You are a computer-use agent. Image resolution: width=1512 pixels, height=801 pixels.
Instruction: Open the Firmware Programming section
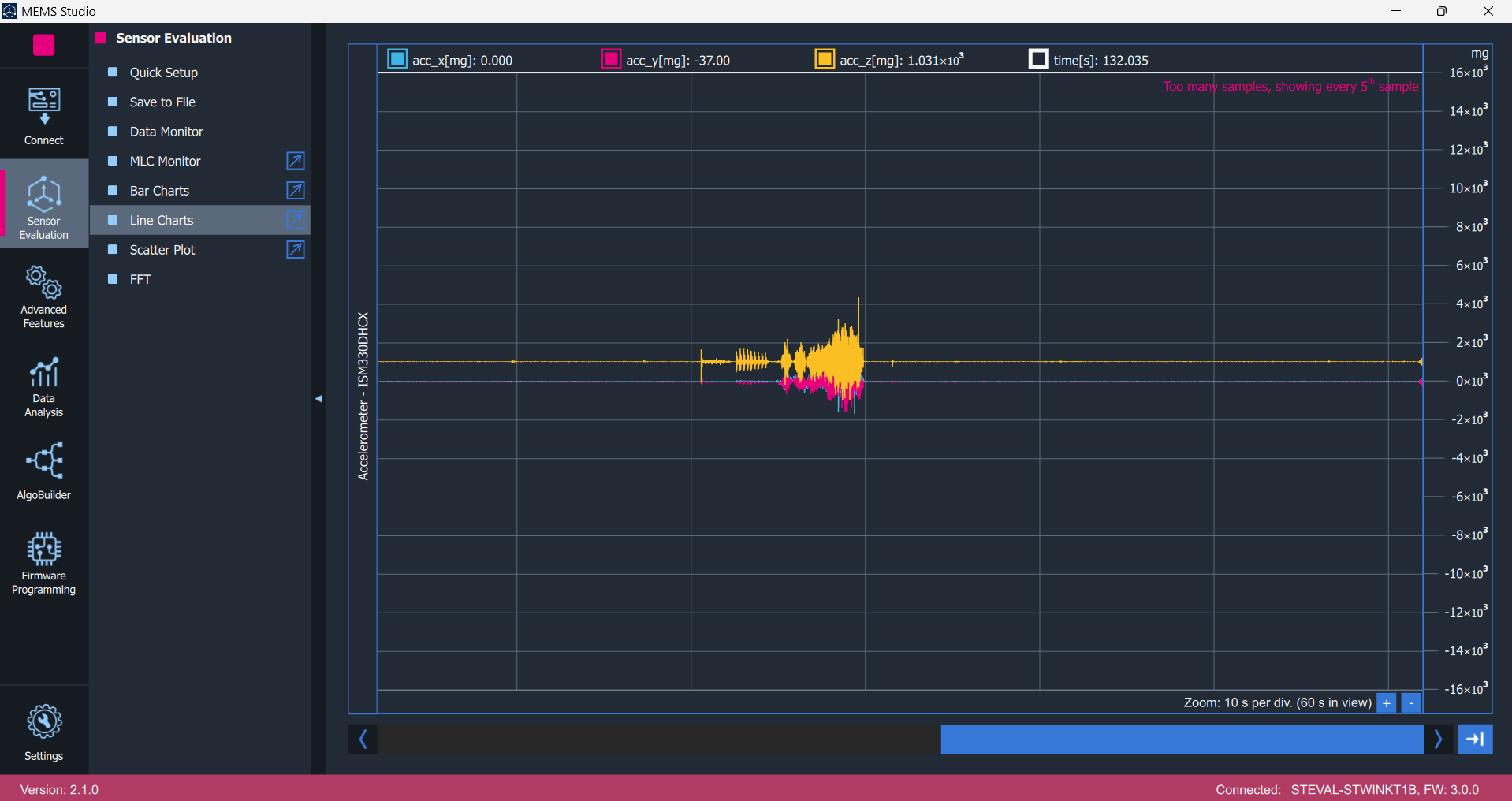point(43,561)
